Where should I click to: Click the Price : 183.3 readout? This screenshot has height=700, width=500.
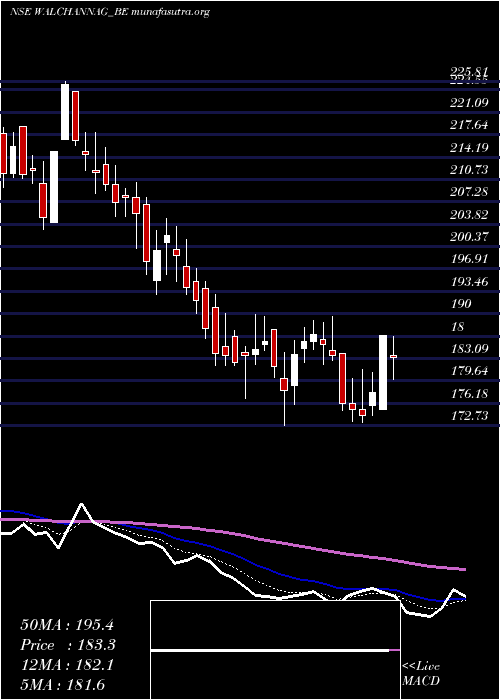68,645
